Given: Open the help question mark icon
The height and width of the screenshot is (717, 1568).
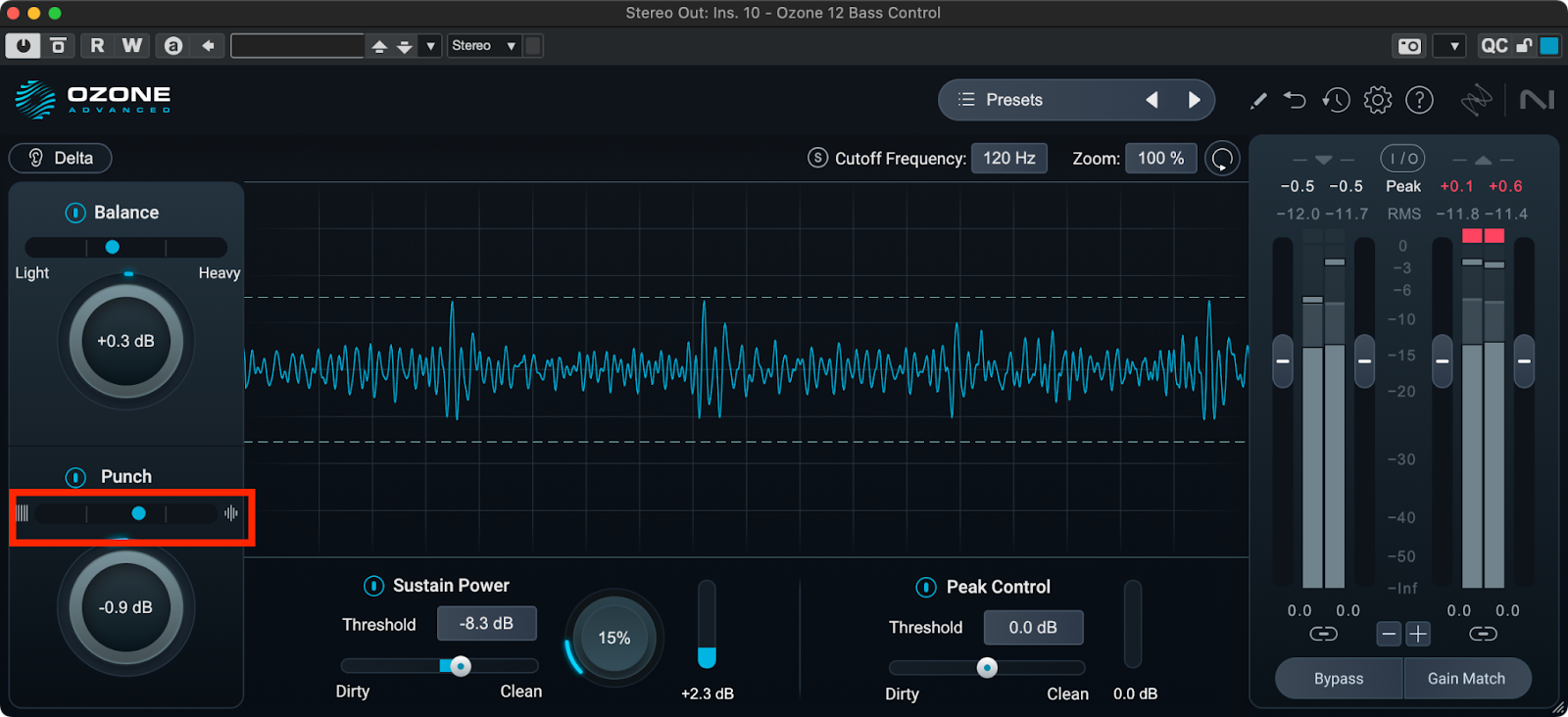Looking at the screenshot, I should point(1419,100).
